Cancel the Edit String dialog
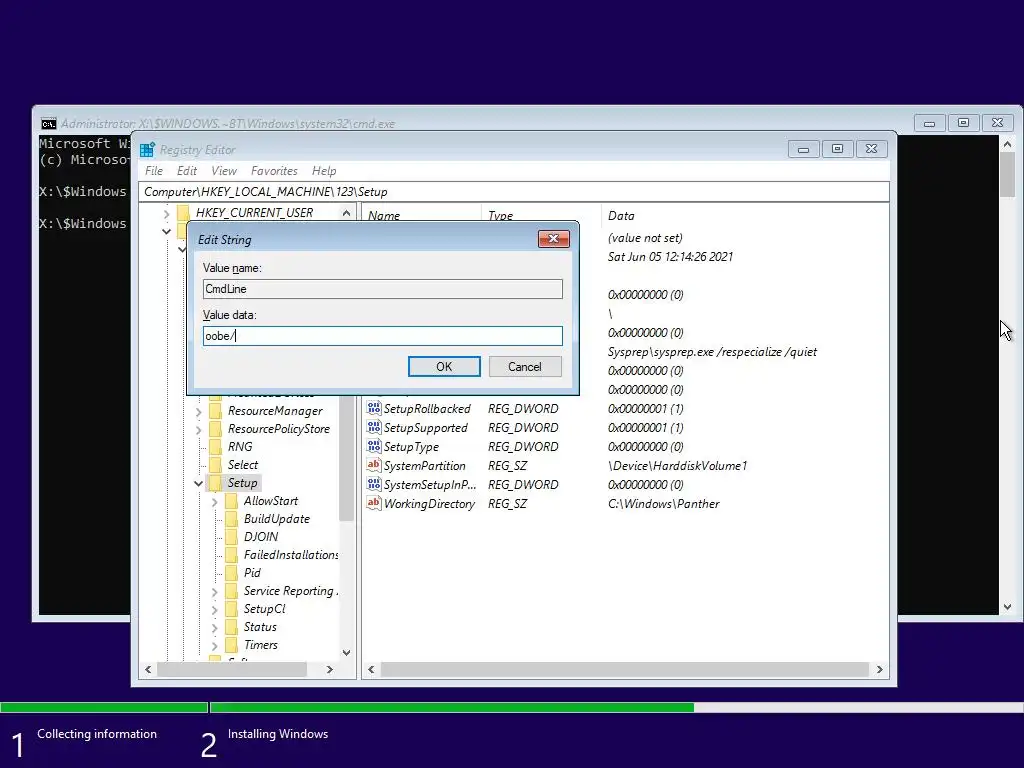The image size is (1024, 768). (x=525, y=366)
